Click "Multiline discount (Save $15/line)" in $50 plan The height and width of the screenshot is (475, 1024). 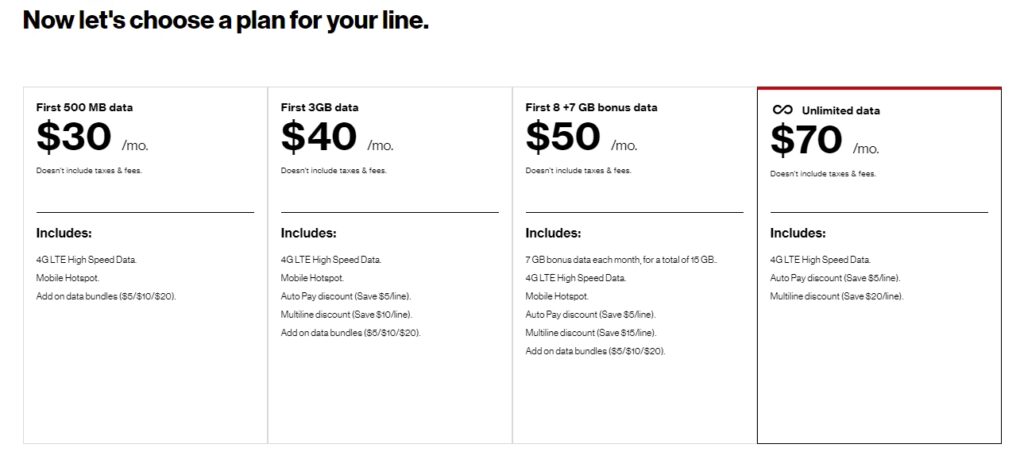pos(591,332)
